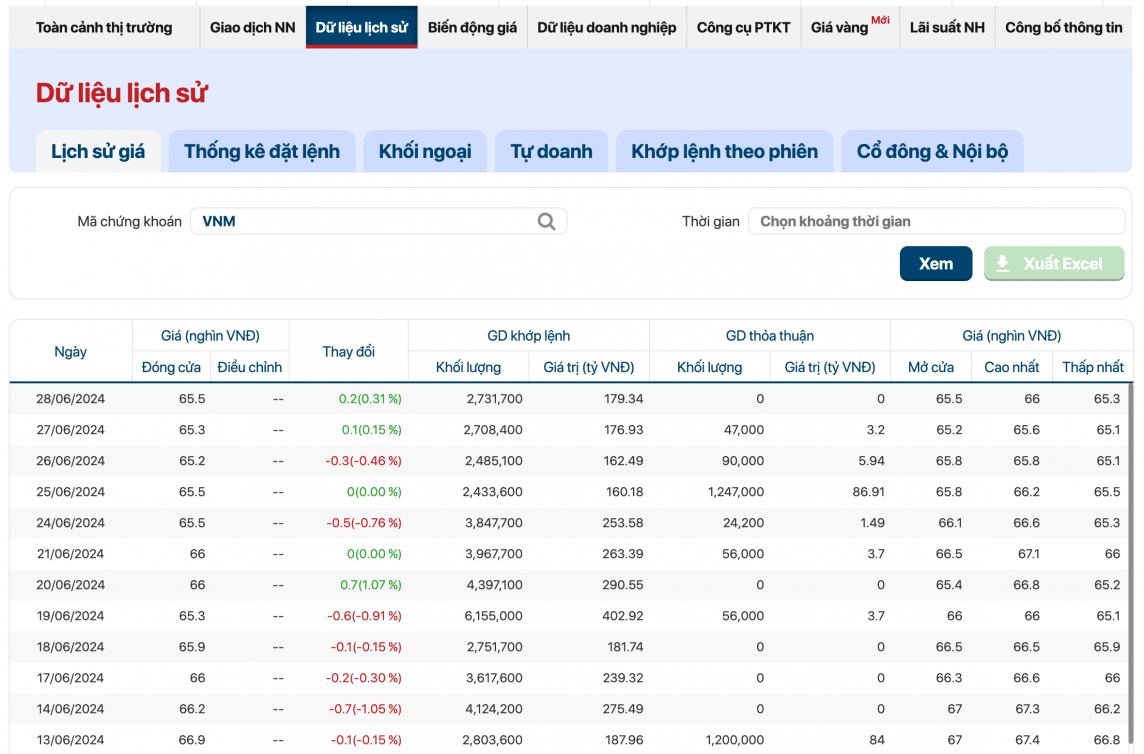Open the Chọn khoảng thời gian date picker
The image size is (1144, 754).
click(x=936, y=221)
